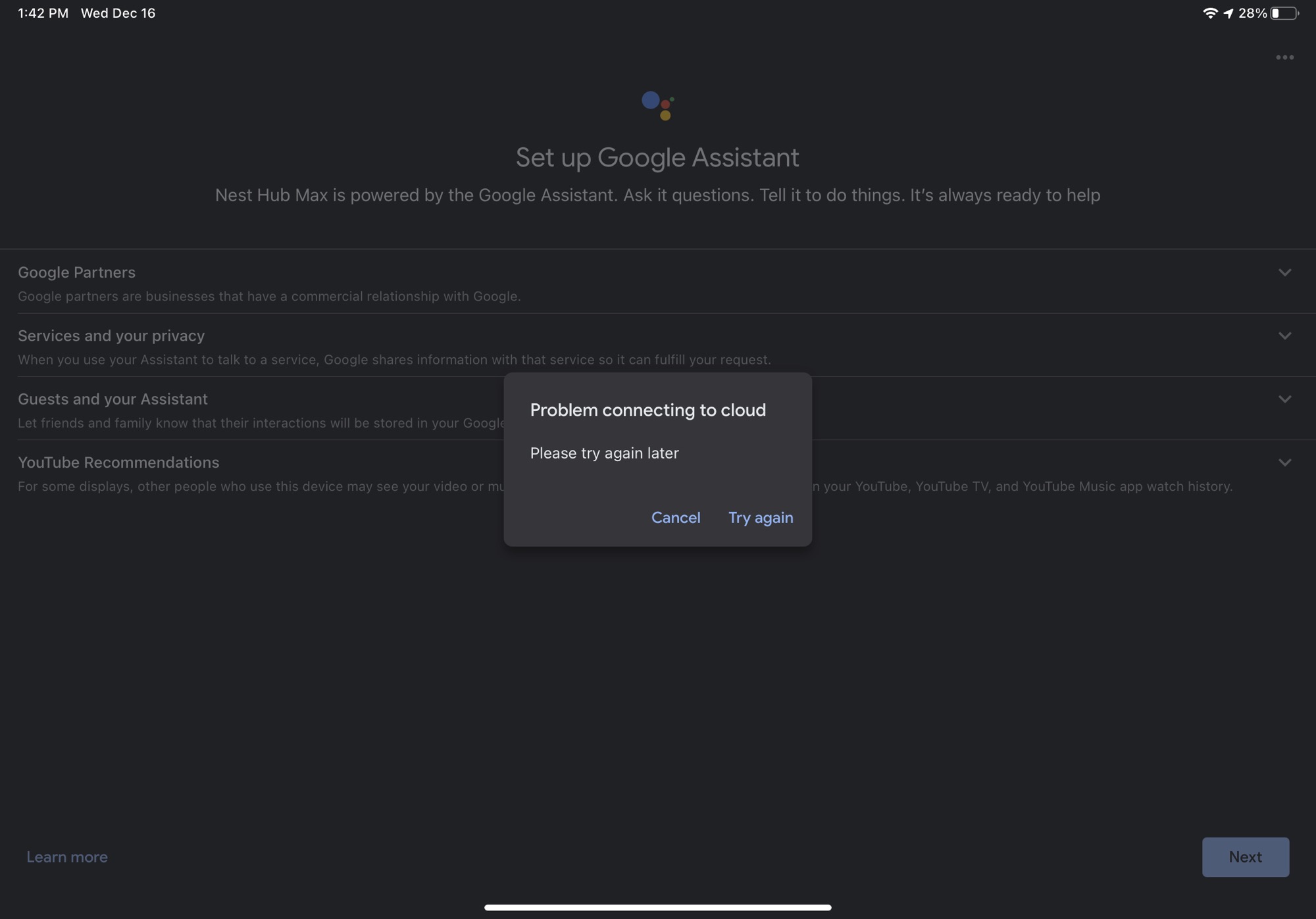Click the Google Assistant logo
The height and width of the screenshot is (919, 1316).
click(x=657, y=106)
